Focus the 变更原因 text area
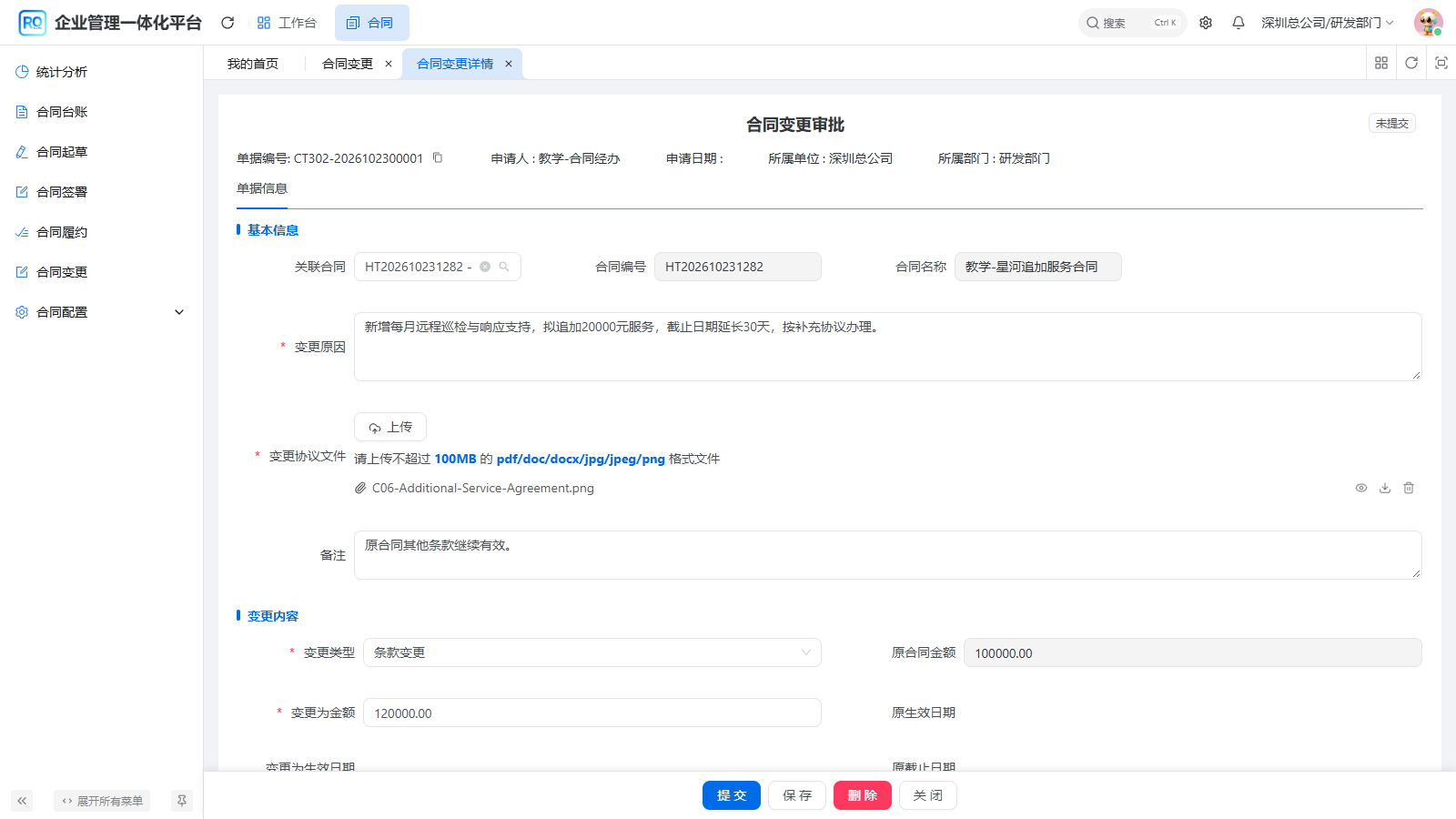 click(x=888, y=347)
